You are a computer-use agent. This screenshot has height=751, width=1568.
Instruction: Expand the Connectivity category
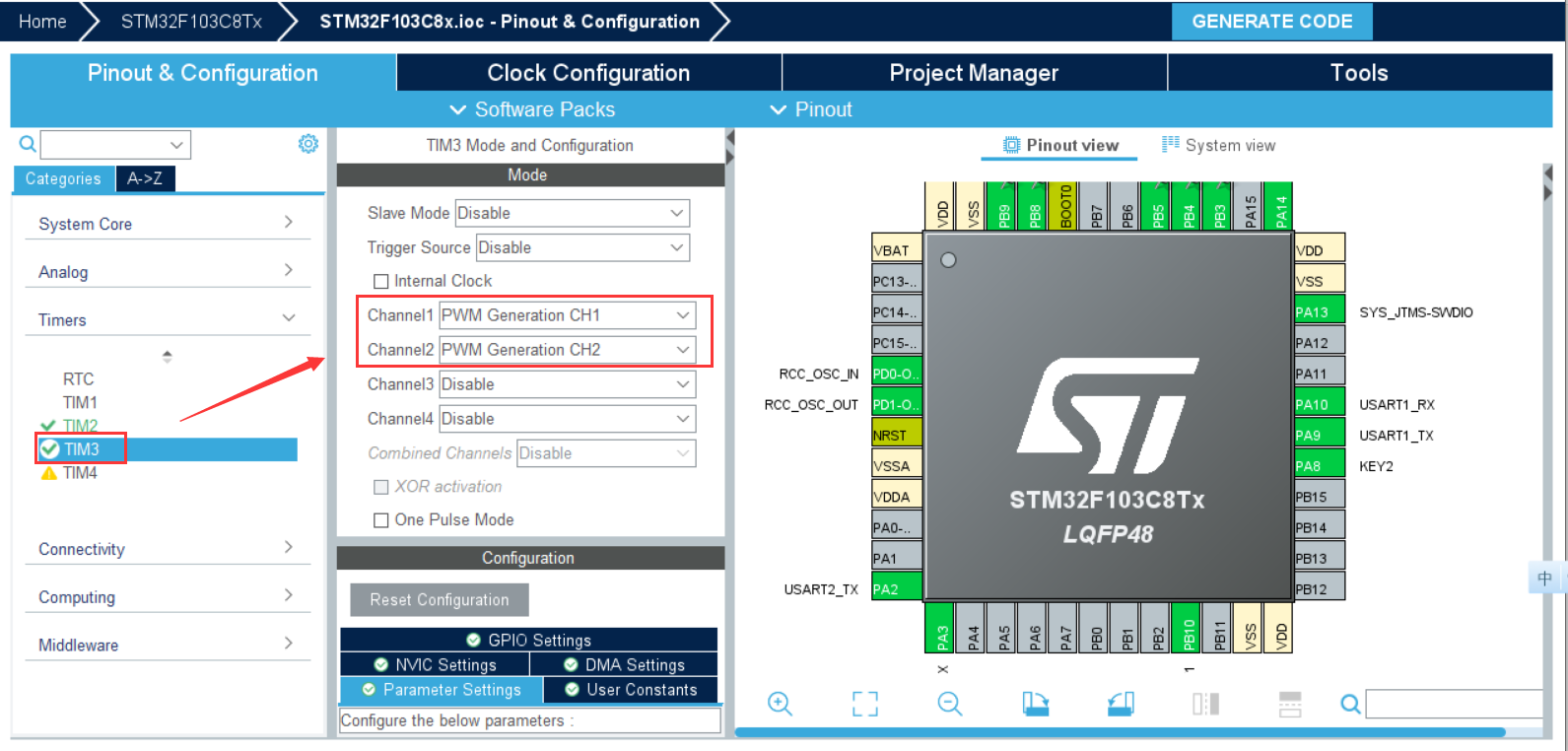click(167, 549)
